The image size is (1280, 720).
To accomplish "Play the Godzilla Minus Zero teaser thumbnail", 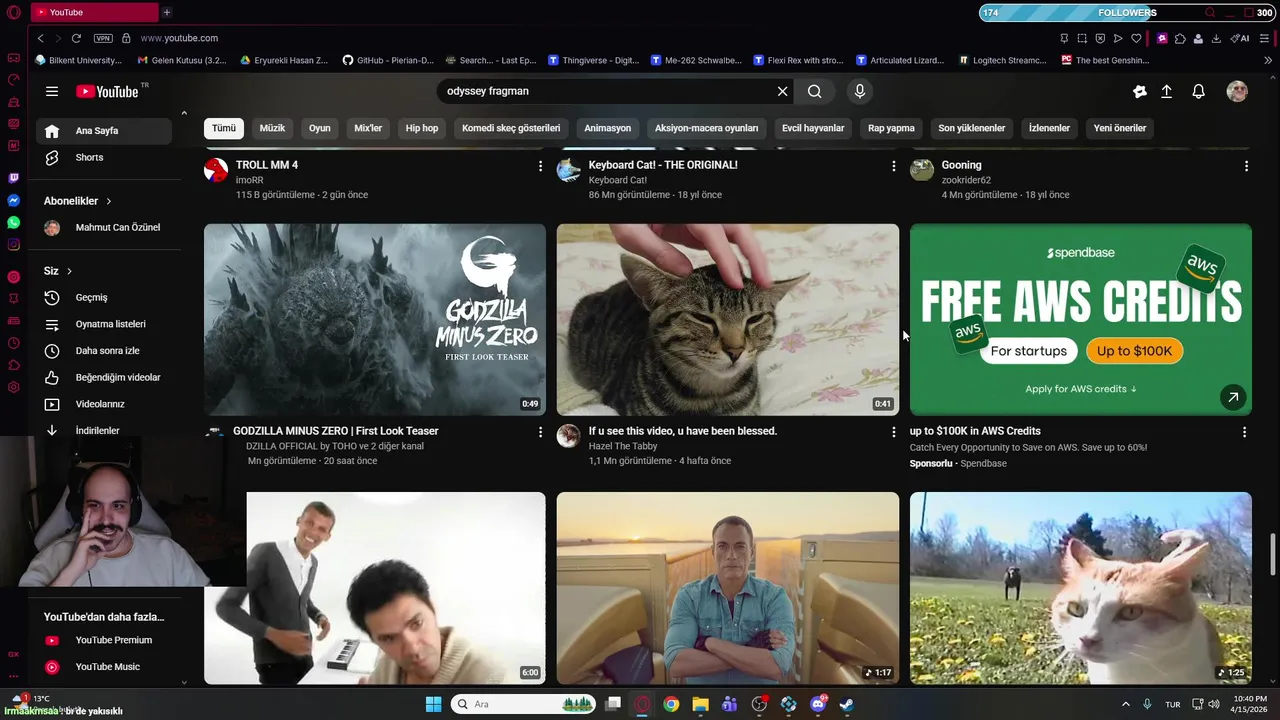I will click(x=375, y=319).
